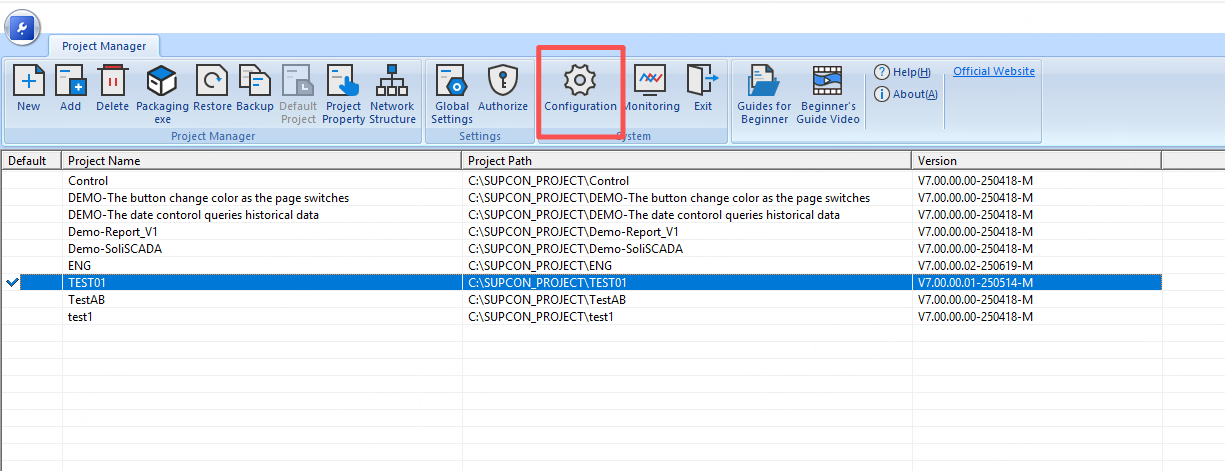Open Global Settings
The width and height of the screenshot is (1225, 471).
(x=452, y=82)
